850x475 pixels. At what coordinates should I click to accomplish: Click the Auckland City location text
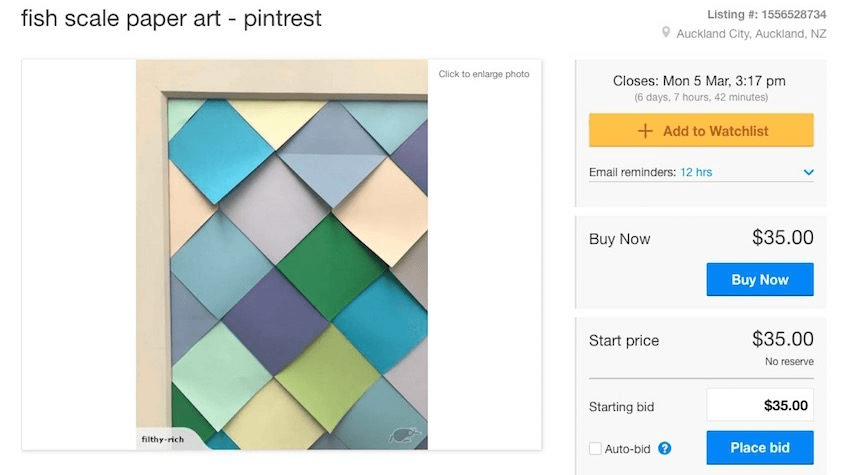(x=751, y=33)
